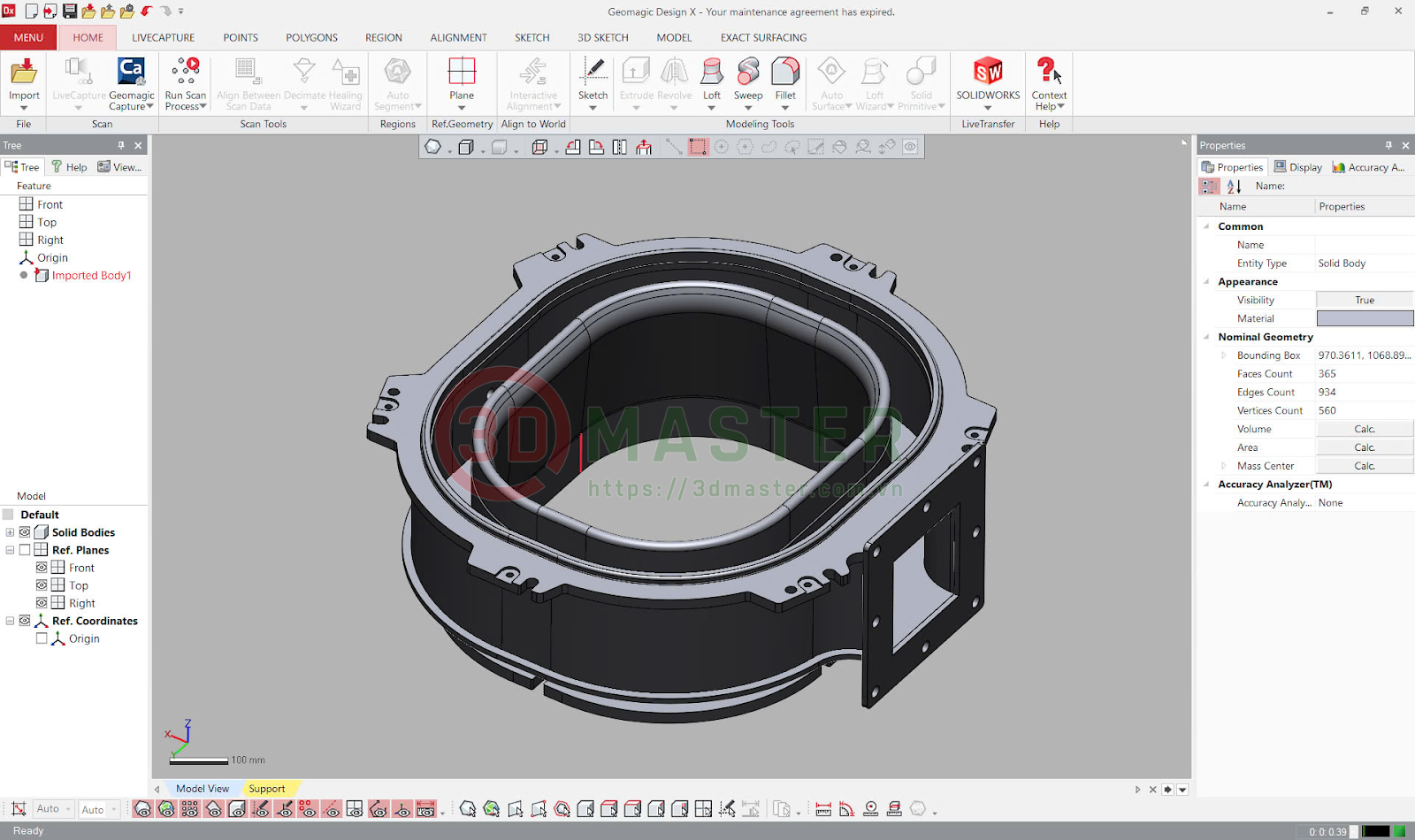Viewport: 1415px width, 840px height.
Task: Click the Material color swatch
Action: pos(1365,318)
